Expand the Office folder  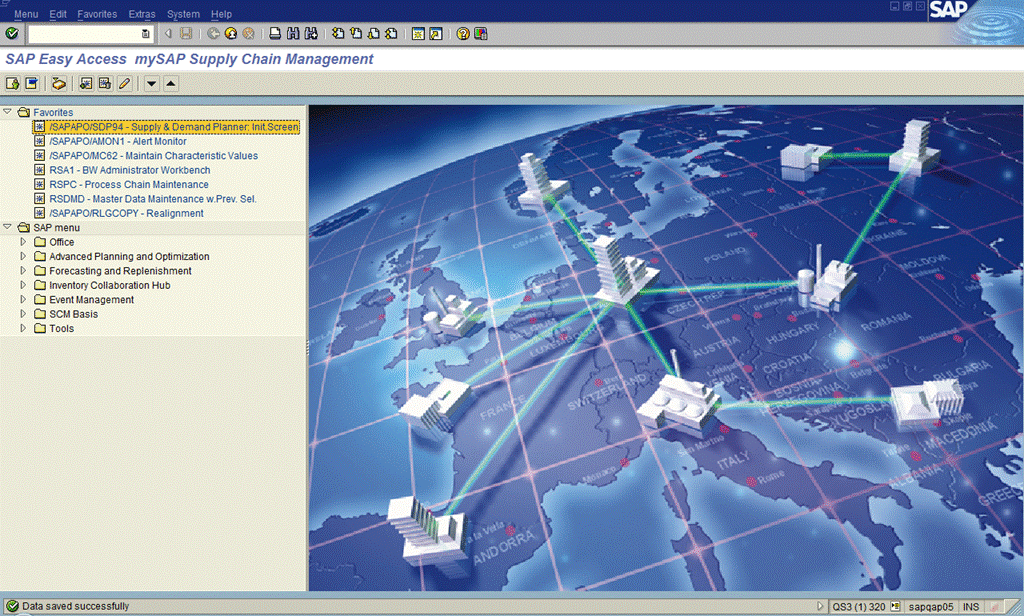[23, 242]
